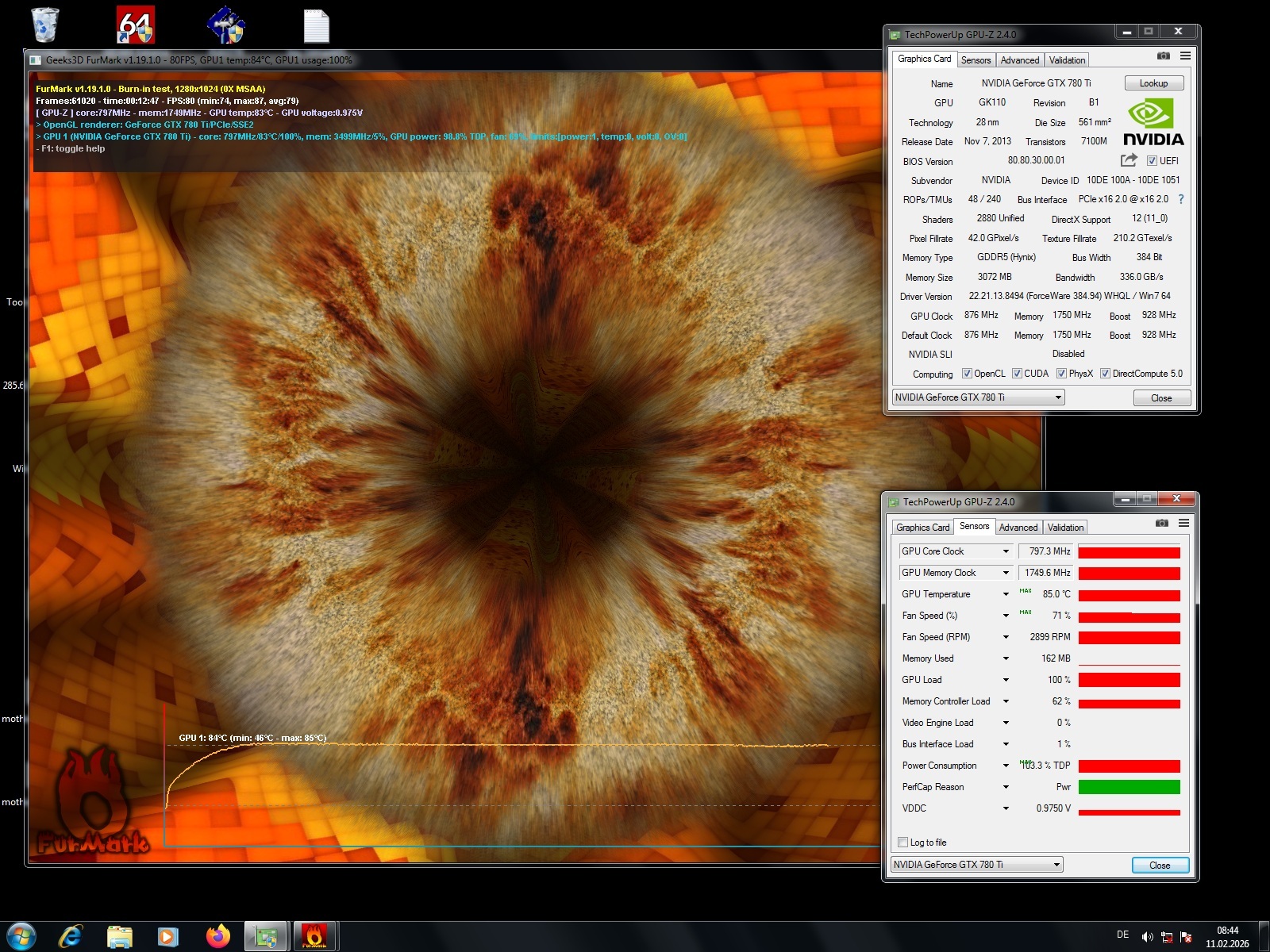Toggle the CUDA checkbox
1270x952 pixels.
[1017, 374]
